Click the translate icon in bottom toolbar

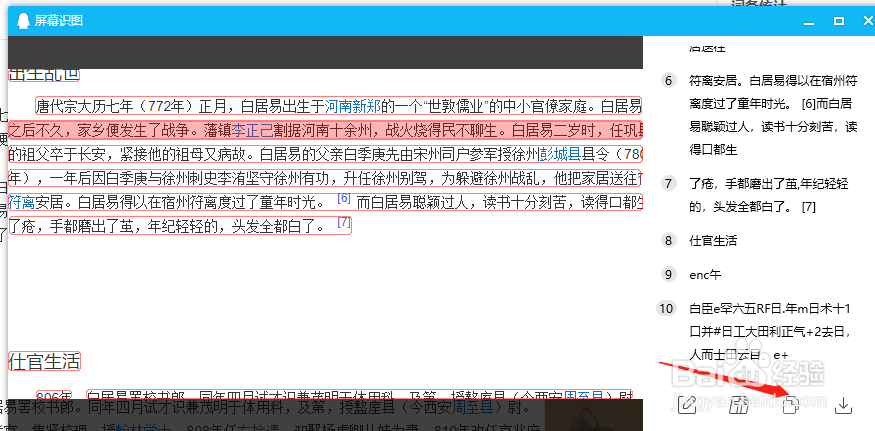tap(739, 406)
